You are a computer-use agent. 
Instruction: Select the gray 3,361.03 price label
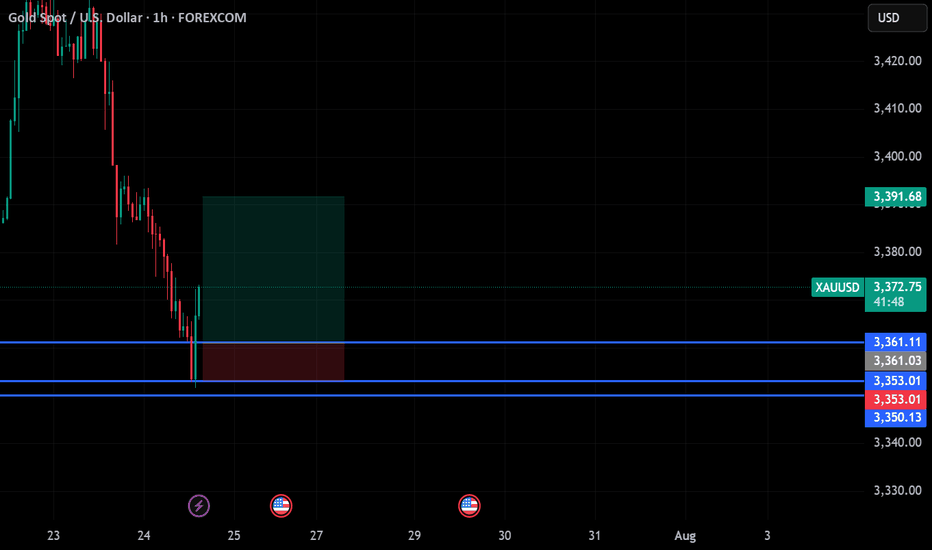[x=895, y=361]
